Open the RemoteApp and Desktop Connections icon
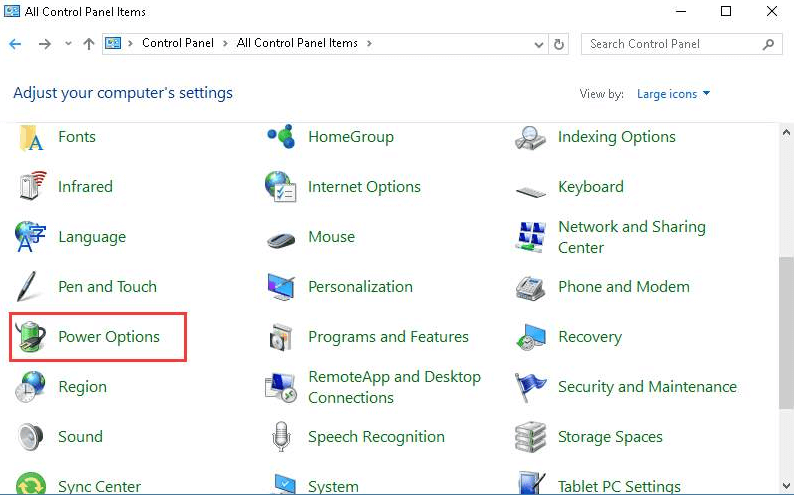The width and height of the screenshot is (794, 495). [281, 388]
